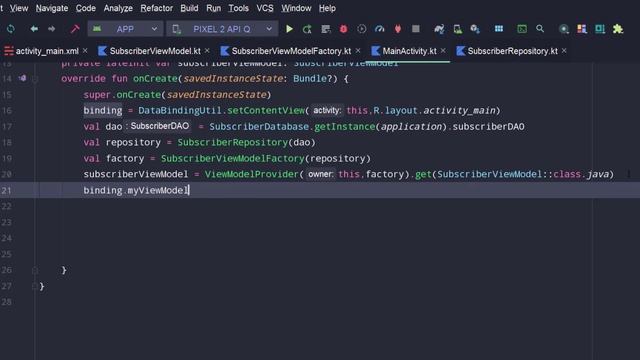Click the fold end marker at line 26

pyautogui.click(x=35, y=270)
